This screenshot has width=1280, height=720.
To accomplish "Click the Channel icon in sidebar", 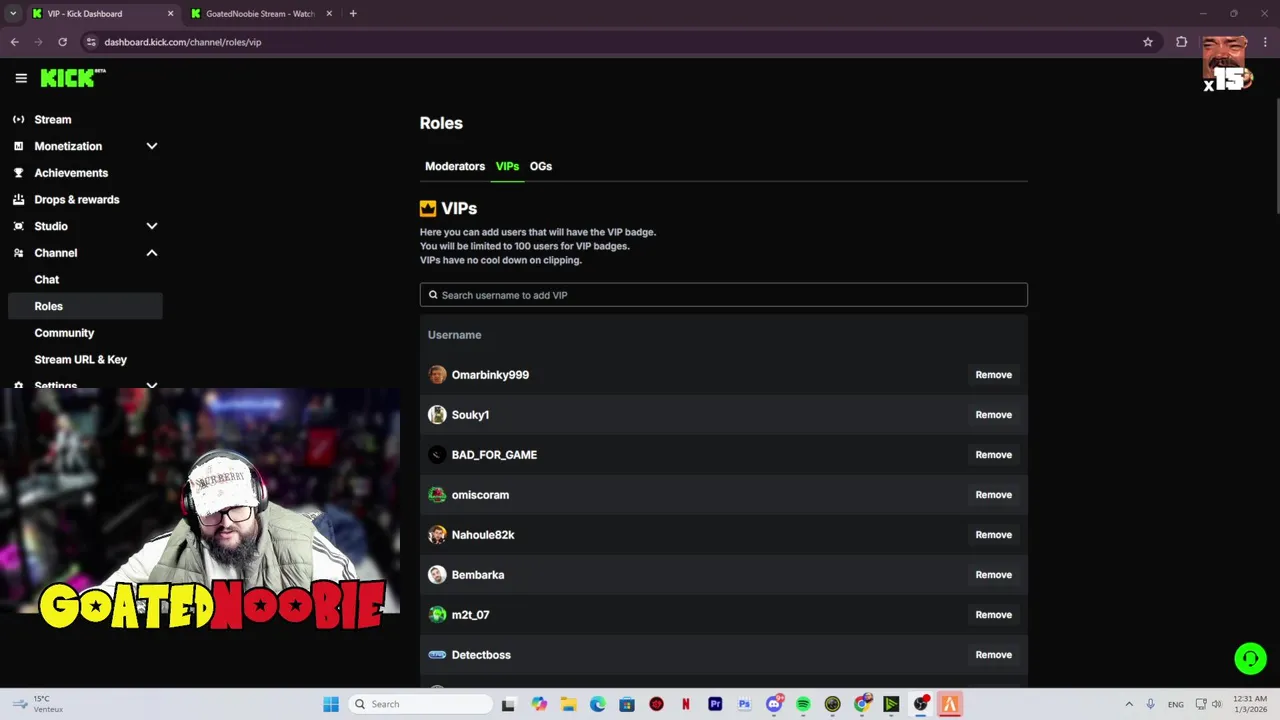I will 18,253.
